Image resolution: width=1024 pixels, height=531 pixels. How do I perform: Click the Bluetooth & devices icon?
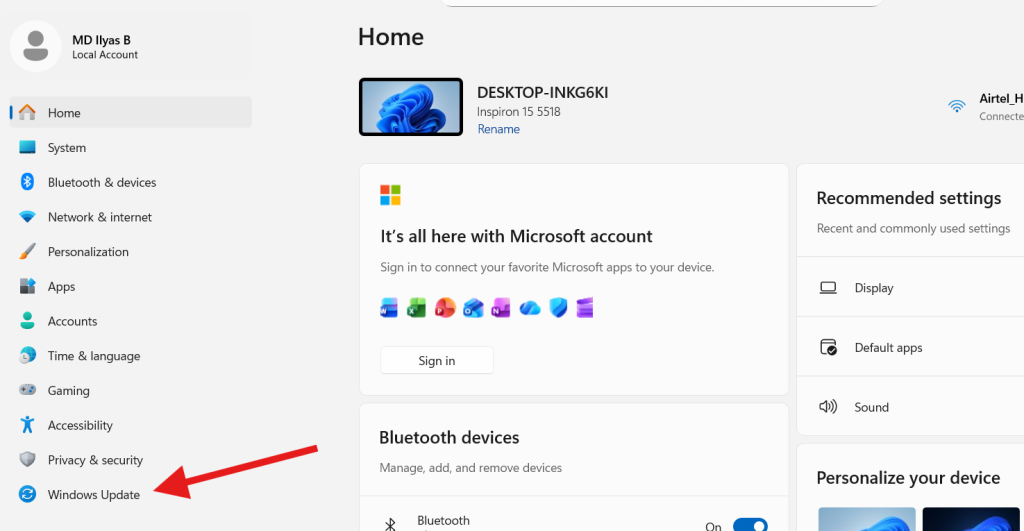coord(27,182)
